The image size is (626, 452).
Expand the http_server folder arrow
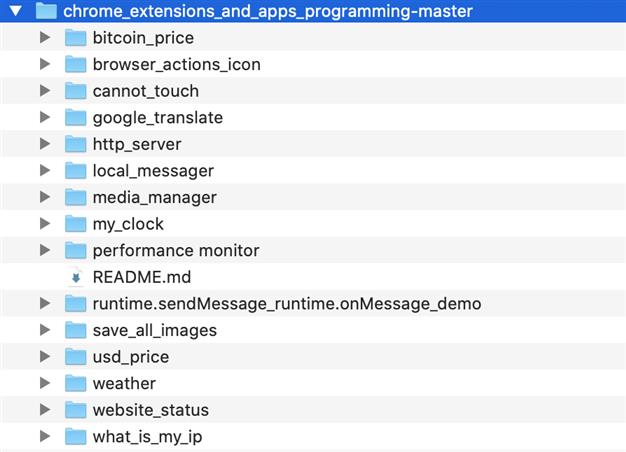[45, 144]
